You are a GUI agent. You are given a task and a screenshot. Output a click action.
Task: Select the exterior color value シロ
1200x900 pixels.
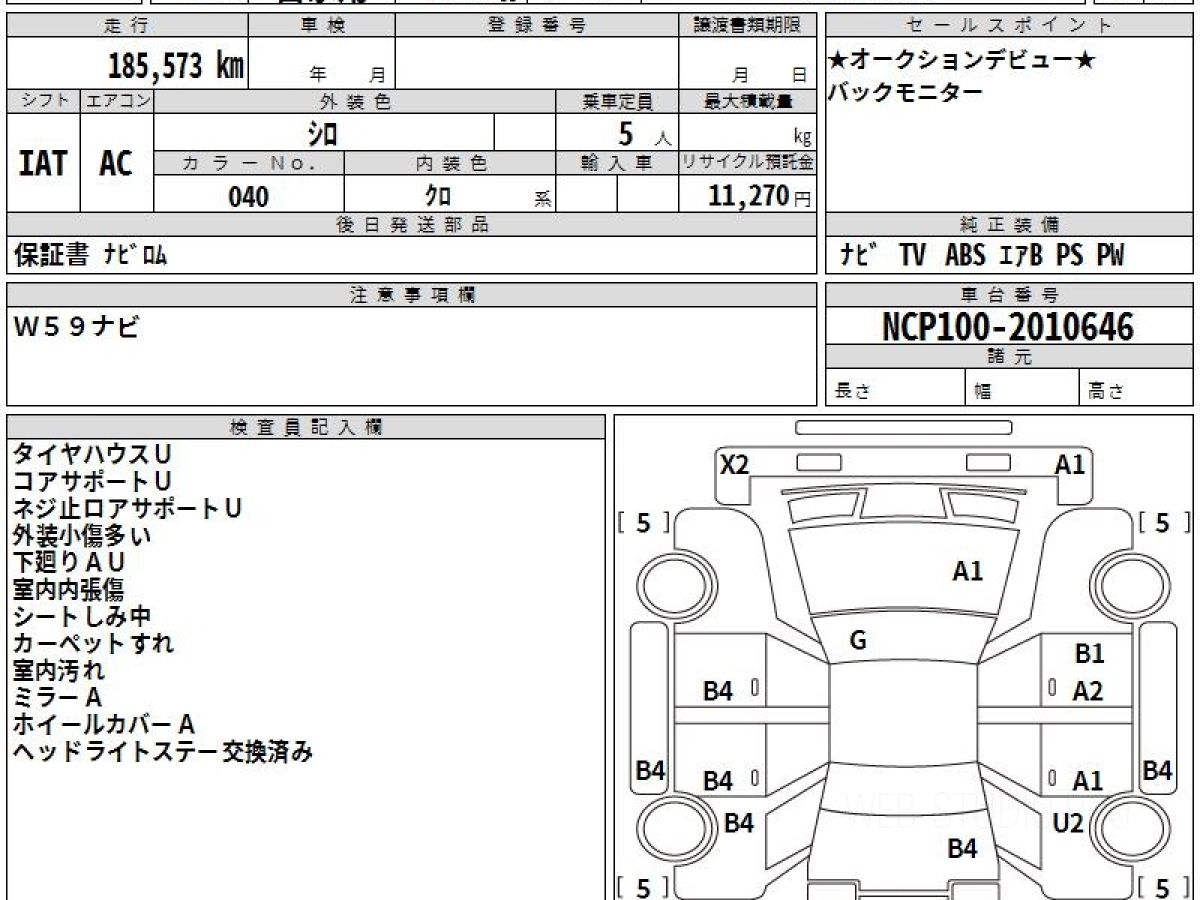(321, 133)
